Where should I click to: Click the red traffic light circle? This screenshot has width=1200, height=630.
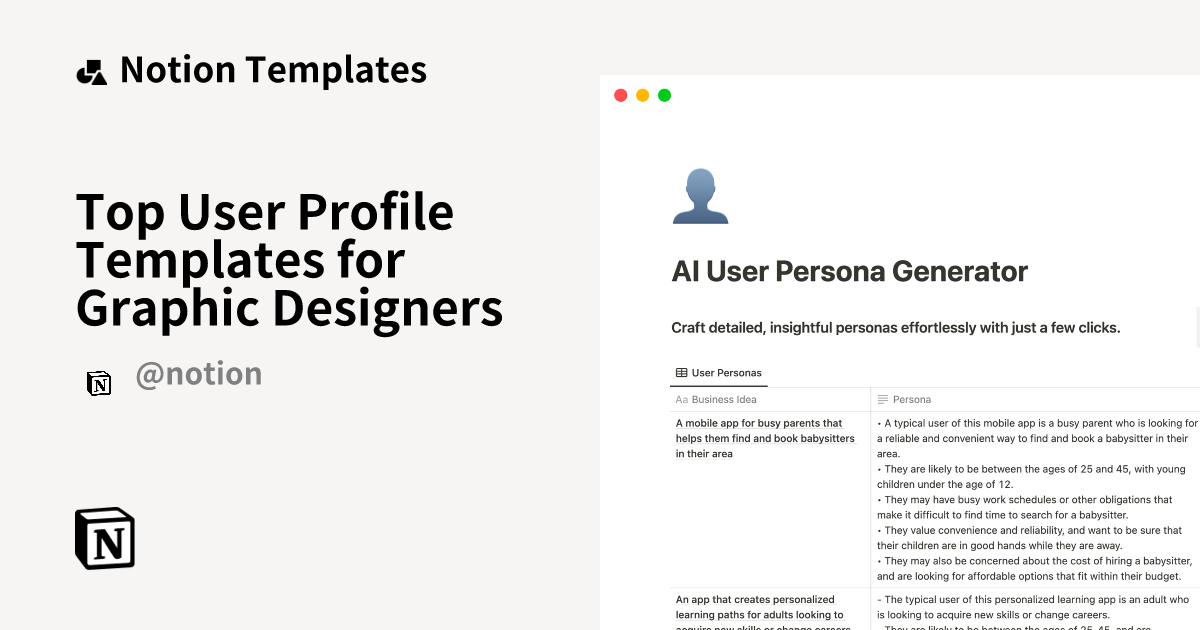(620, 95)
